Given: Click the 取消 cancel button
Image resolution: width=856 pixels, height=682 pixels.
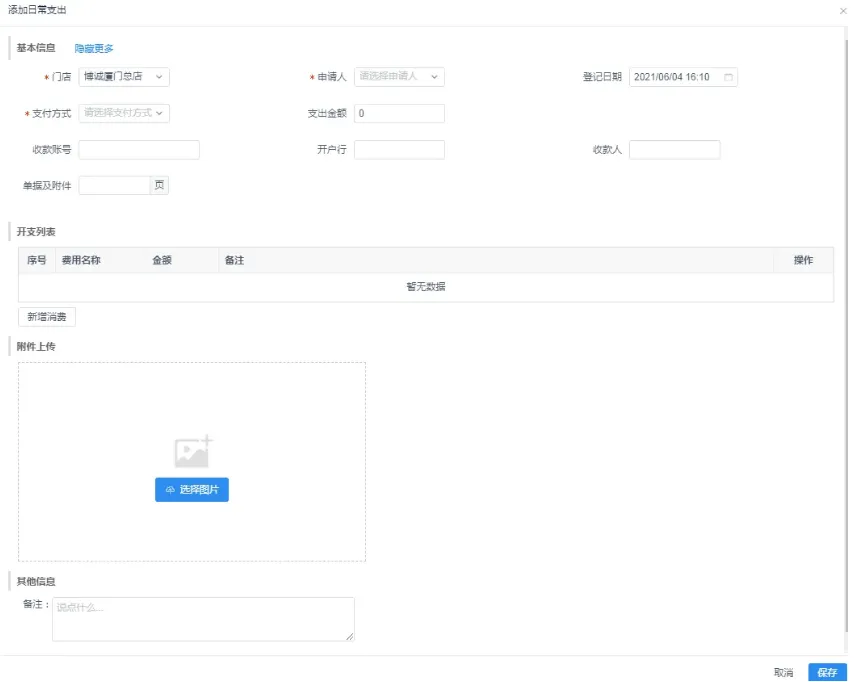Looking at the screenshot, I should pos(783,672).
